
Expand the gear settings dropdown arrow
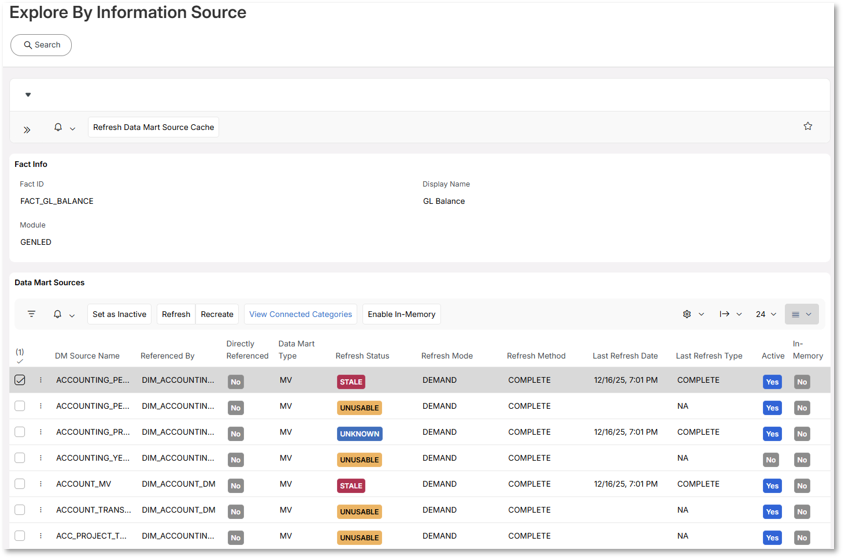coord(701,314)
